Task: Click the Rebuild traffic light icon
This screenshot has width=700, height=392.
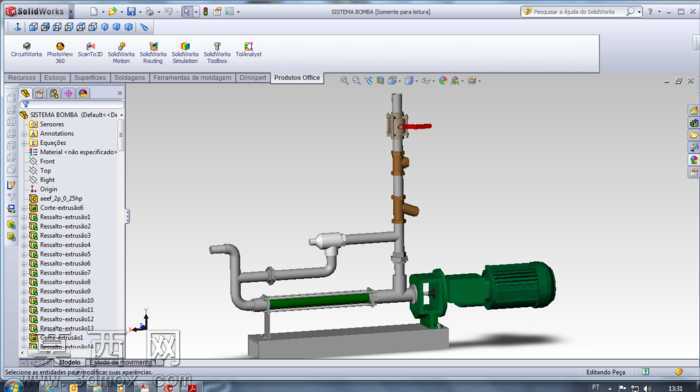Action: (205, 12)
